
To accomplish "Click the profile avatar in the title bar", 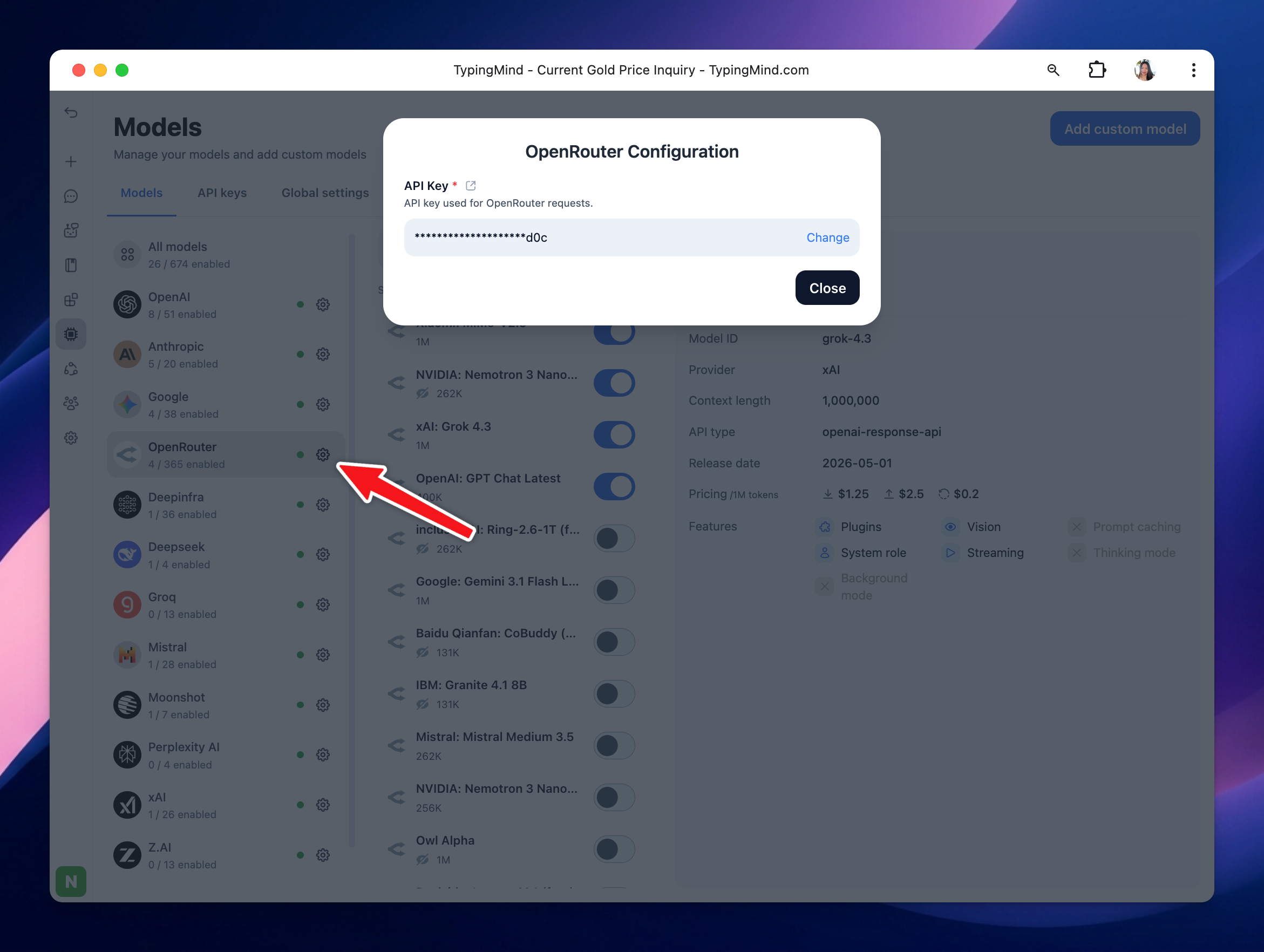I will 1145,70.
